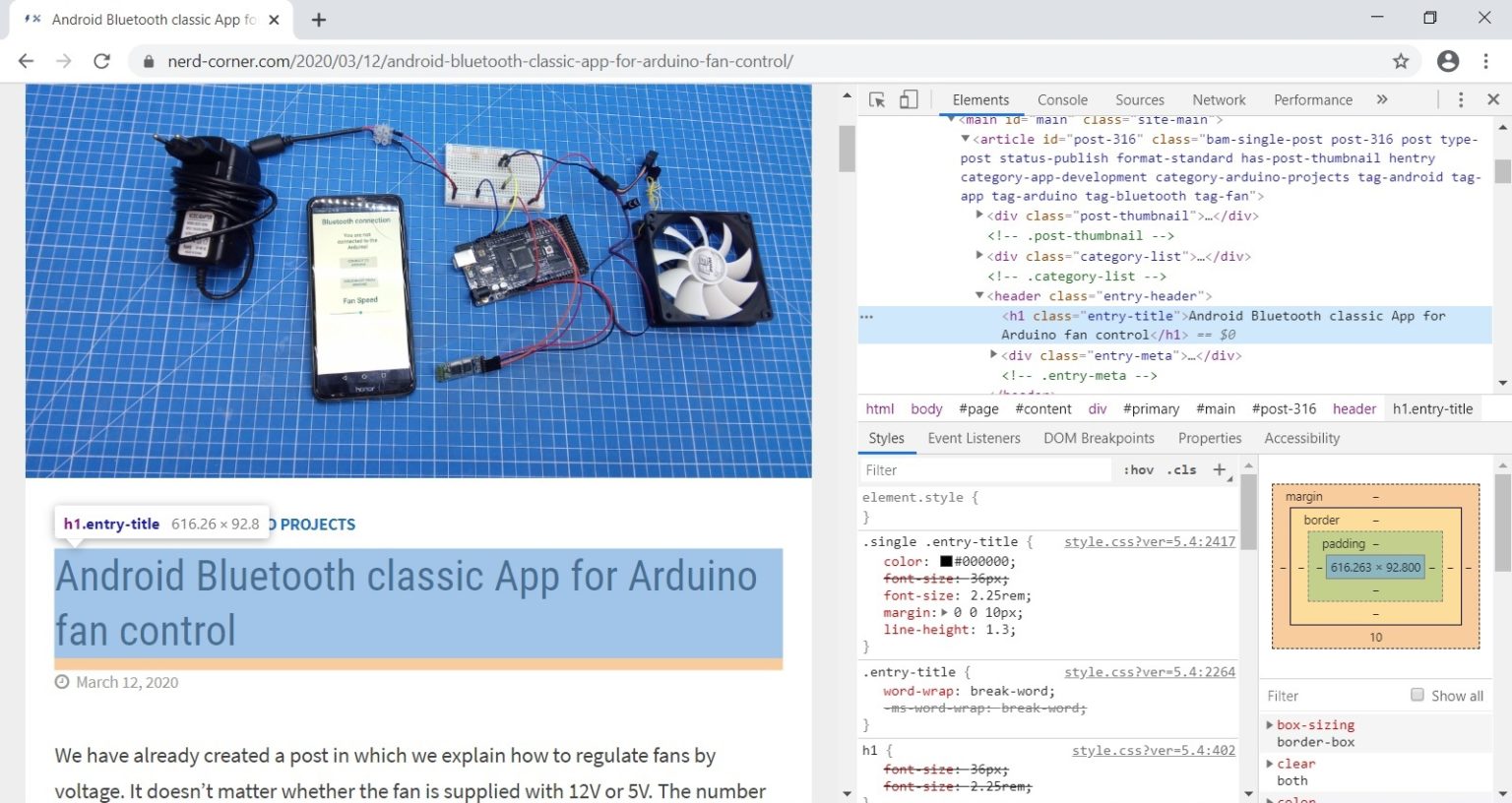
Task: Open the DevTools three-dot kebab menu
Action: tap(1460, 99)
